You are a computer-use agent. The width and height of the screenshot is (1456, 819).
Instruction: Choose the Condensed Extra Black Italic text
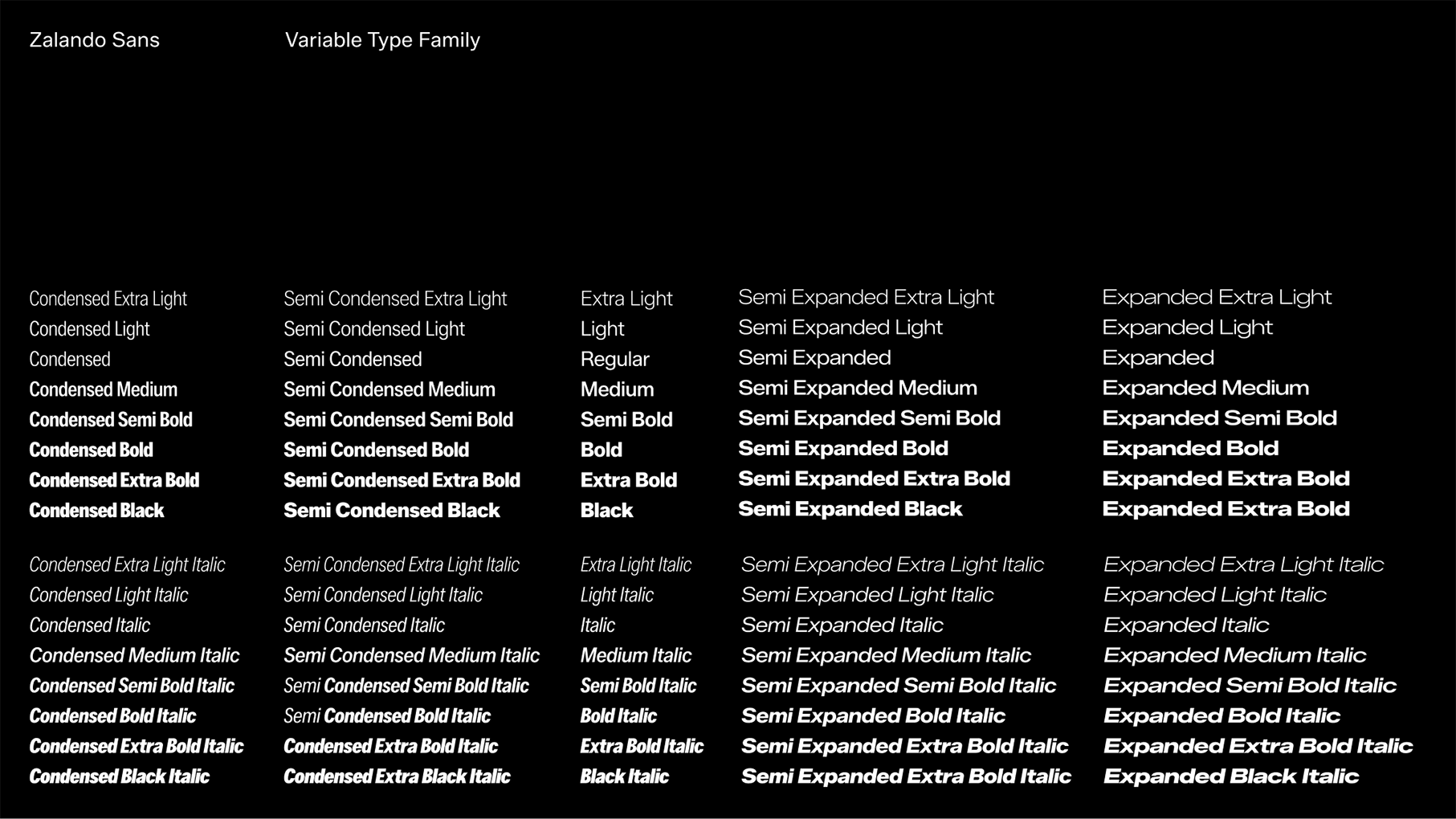397,776
